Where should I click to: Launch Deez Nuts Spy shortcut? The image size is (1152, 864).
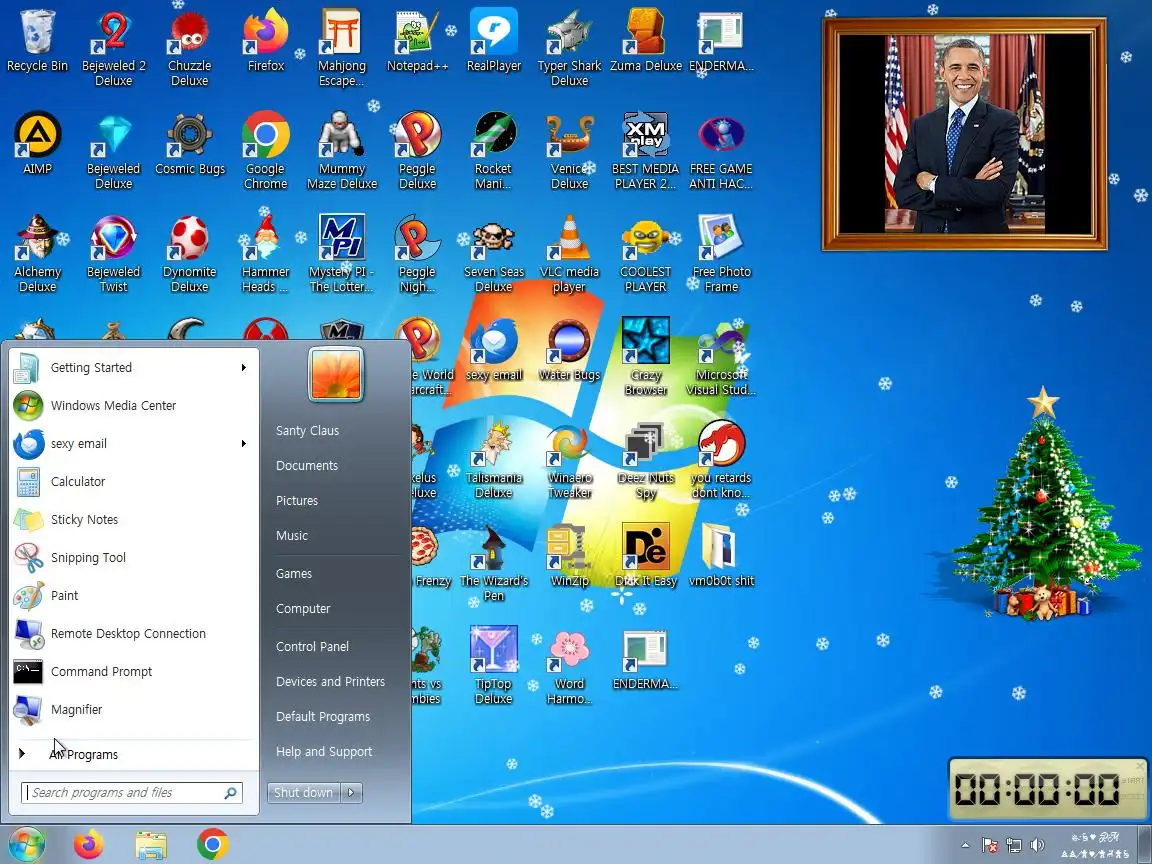click(645, 459)
